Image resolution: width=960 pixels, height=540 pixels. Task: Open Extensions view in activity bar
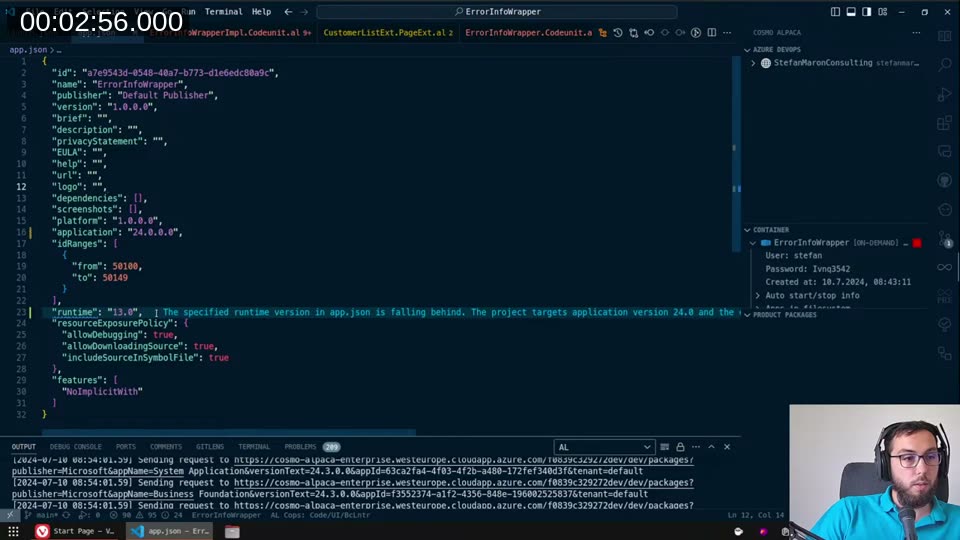coord(945,122)
